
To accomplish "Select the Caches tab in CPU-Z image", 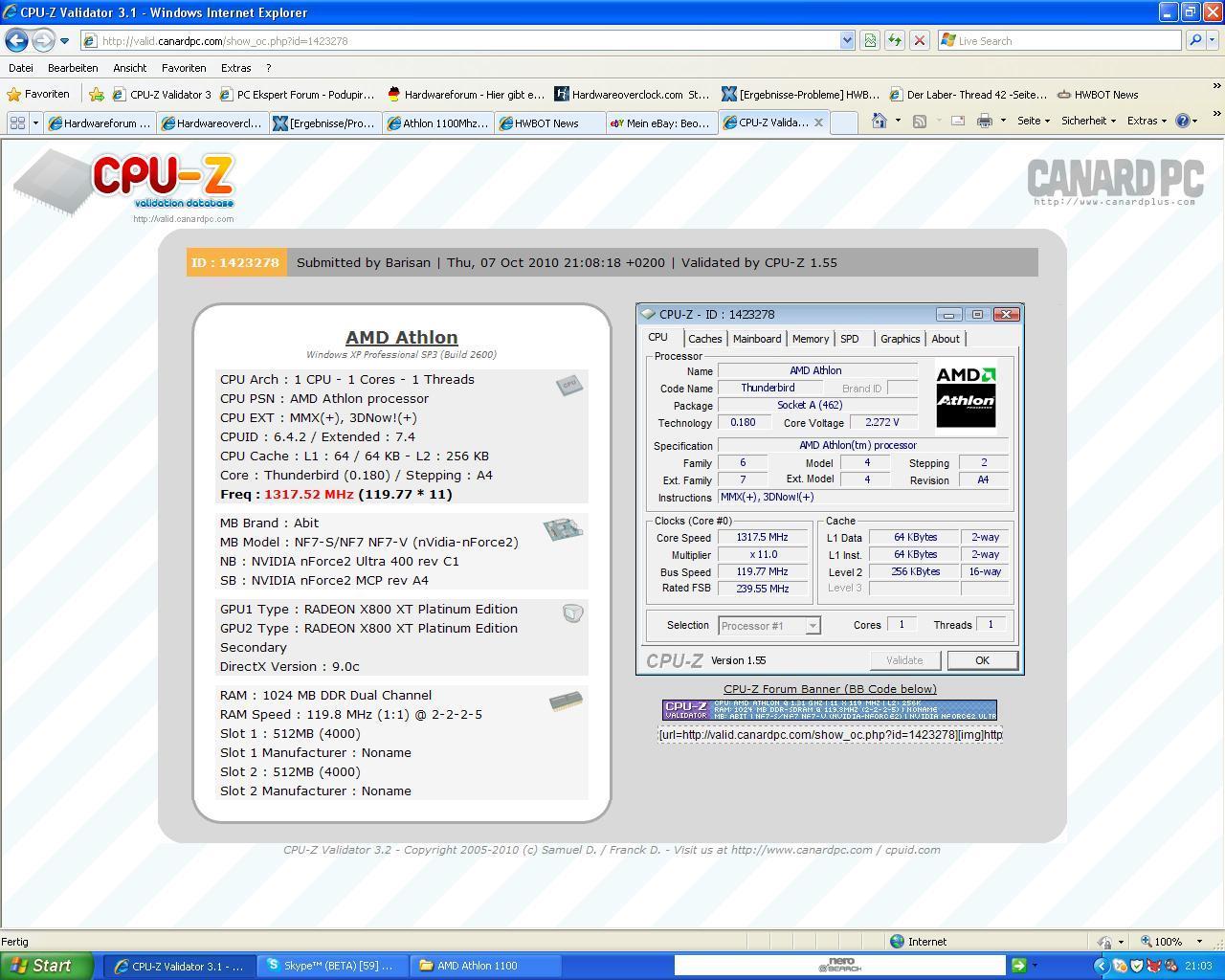I will coord(704,339).
